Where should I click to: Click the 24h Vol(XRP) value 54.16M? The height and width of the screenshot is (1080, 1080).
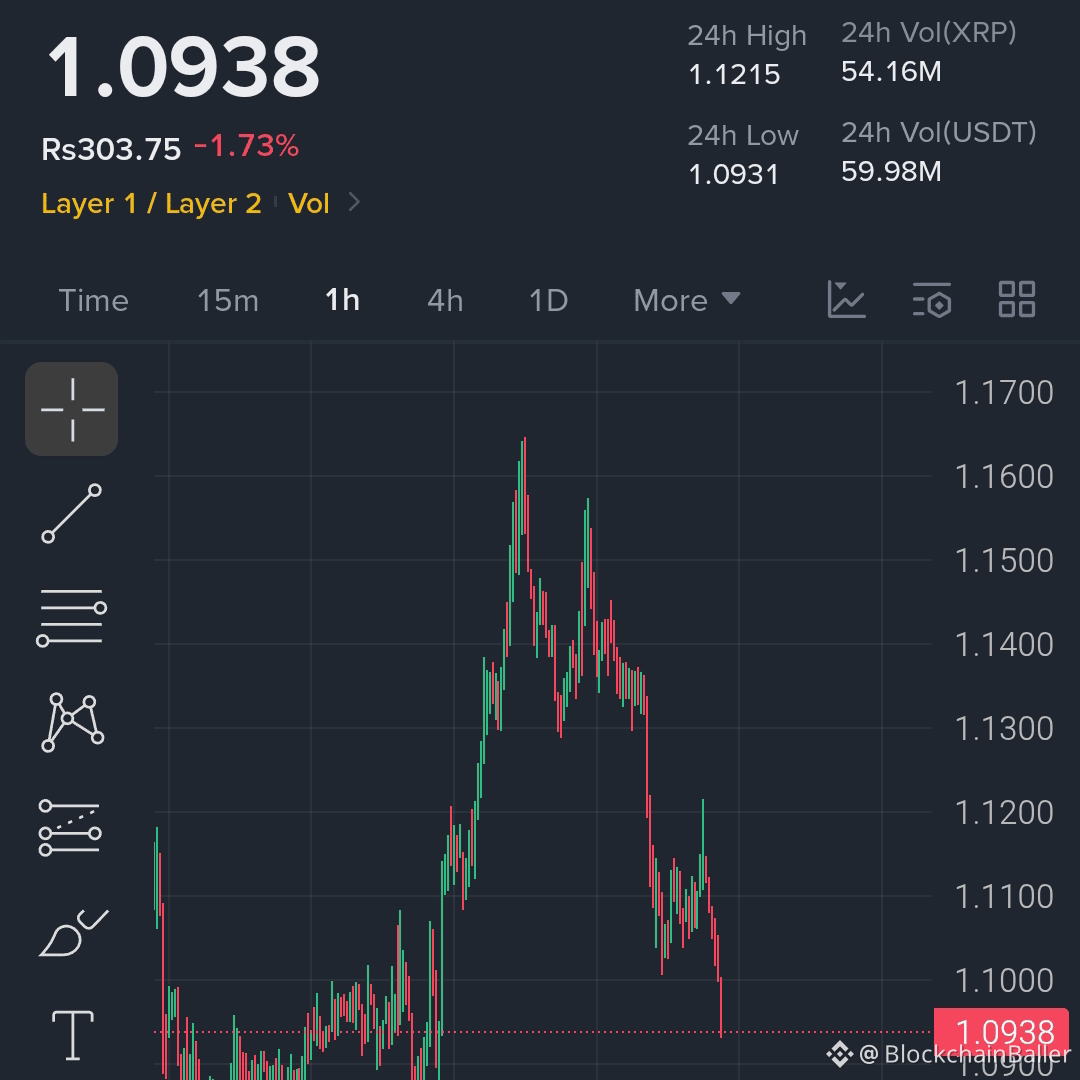tap(891, 72)
